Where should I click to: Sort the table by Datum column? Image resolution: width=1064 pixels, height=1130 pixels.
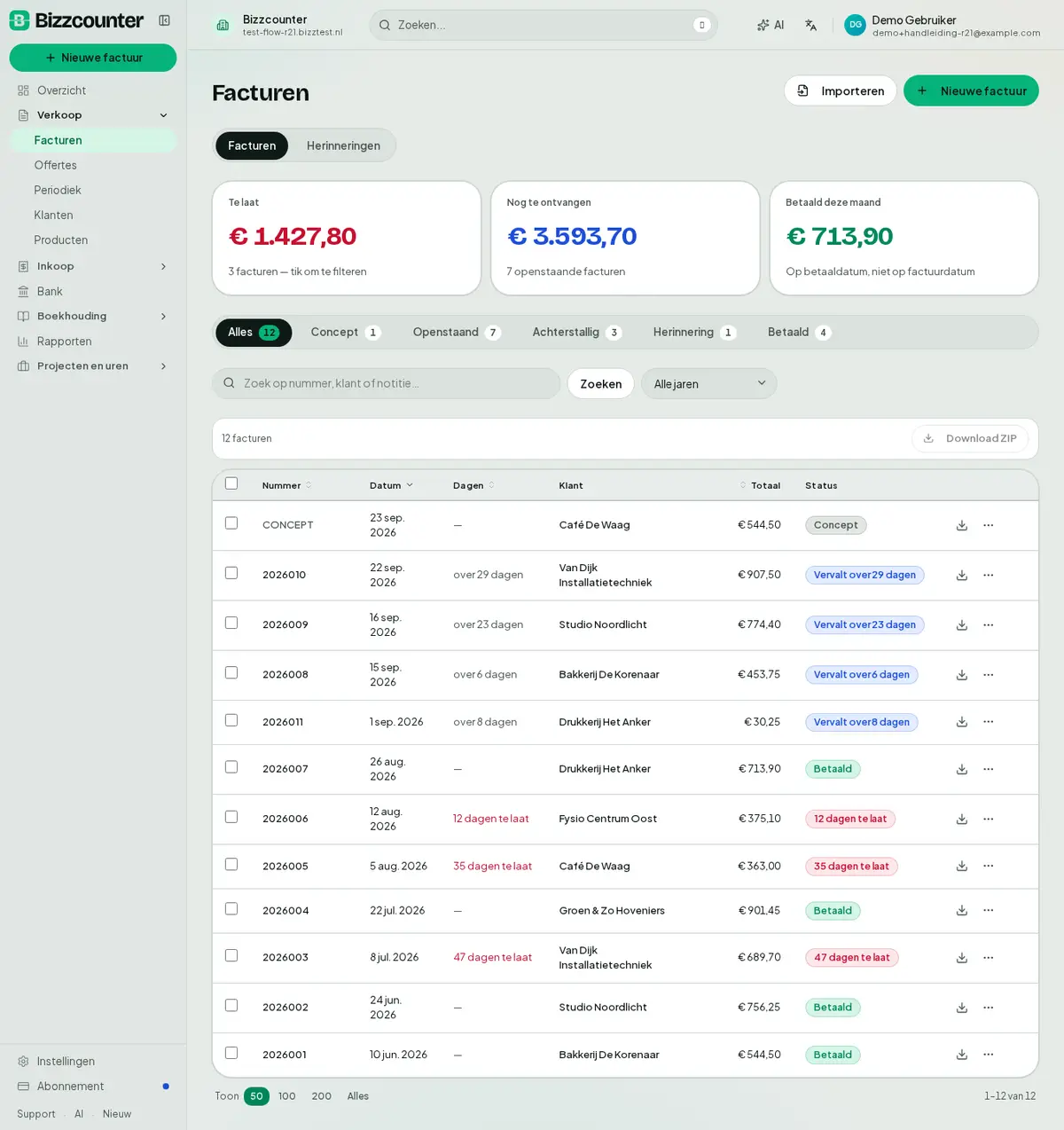391,485
